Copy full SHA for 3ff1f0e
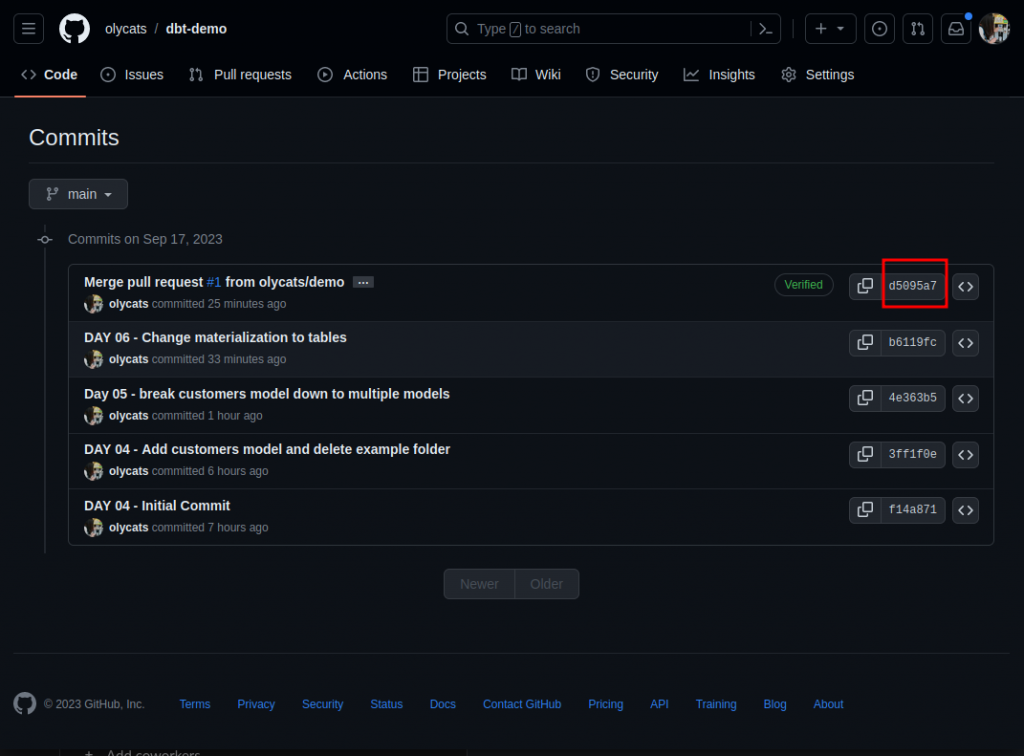Viewport: 1024px width, 756px height. tap(865, 454)
